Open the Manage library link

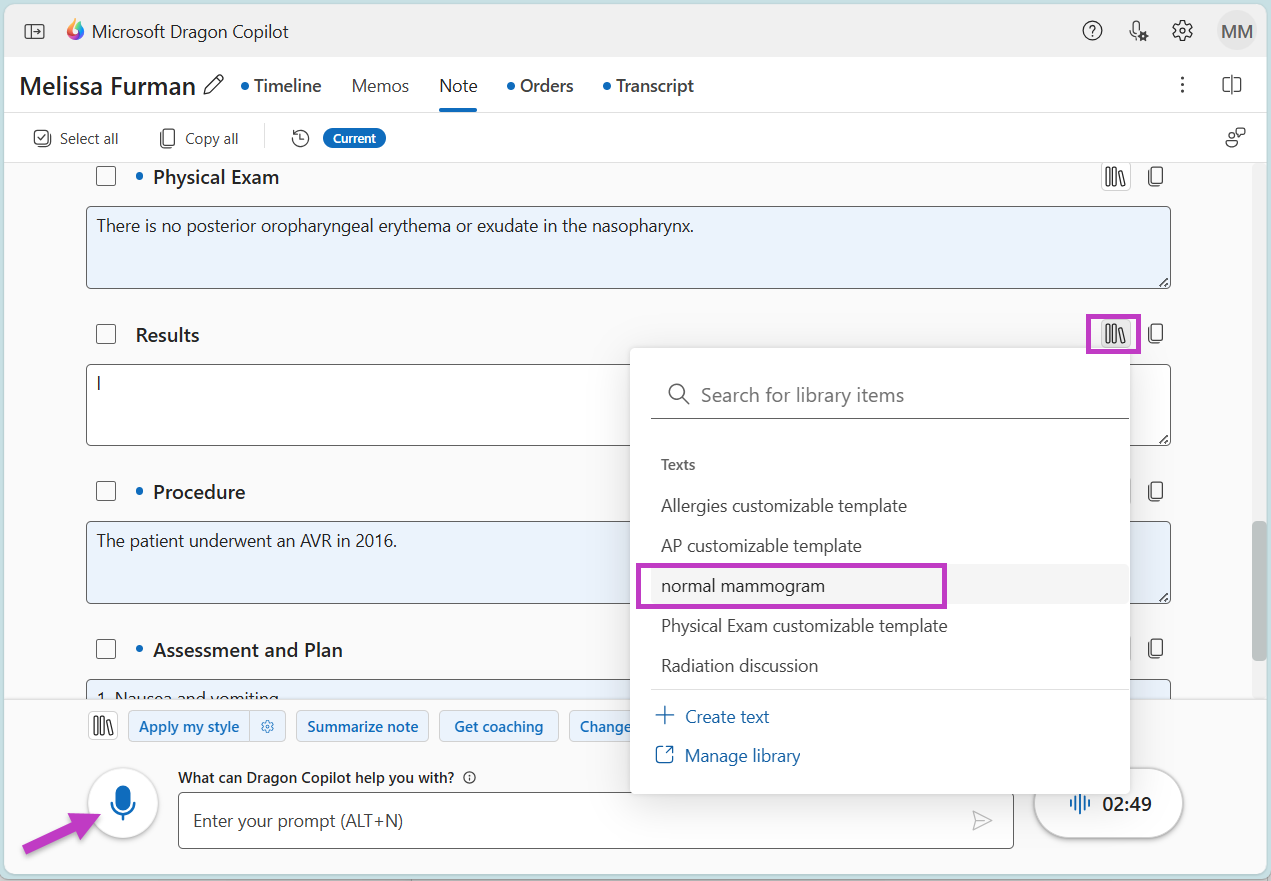(728, 756)
